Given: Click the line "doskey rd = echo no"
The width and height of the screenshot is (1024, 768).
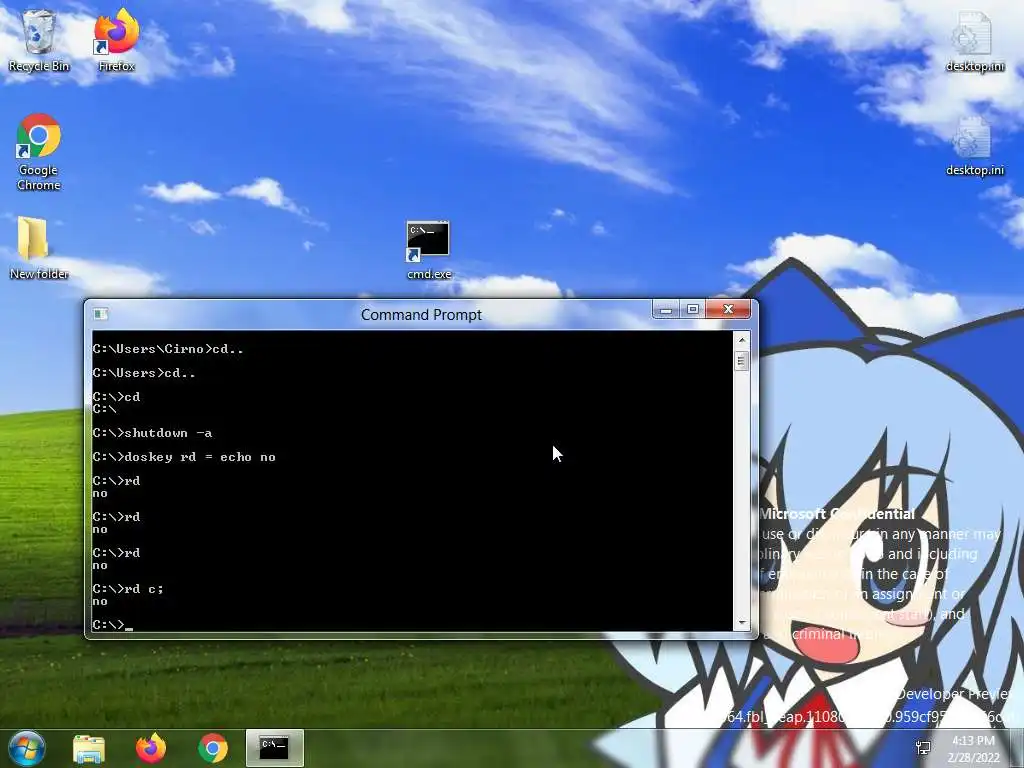Looking at the screenshot, I should [200, 457].
